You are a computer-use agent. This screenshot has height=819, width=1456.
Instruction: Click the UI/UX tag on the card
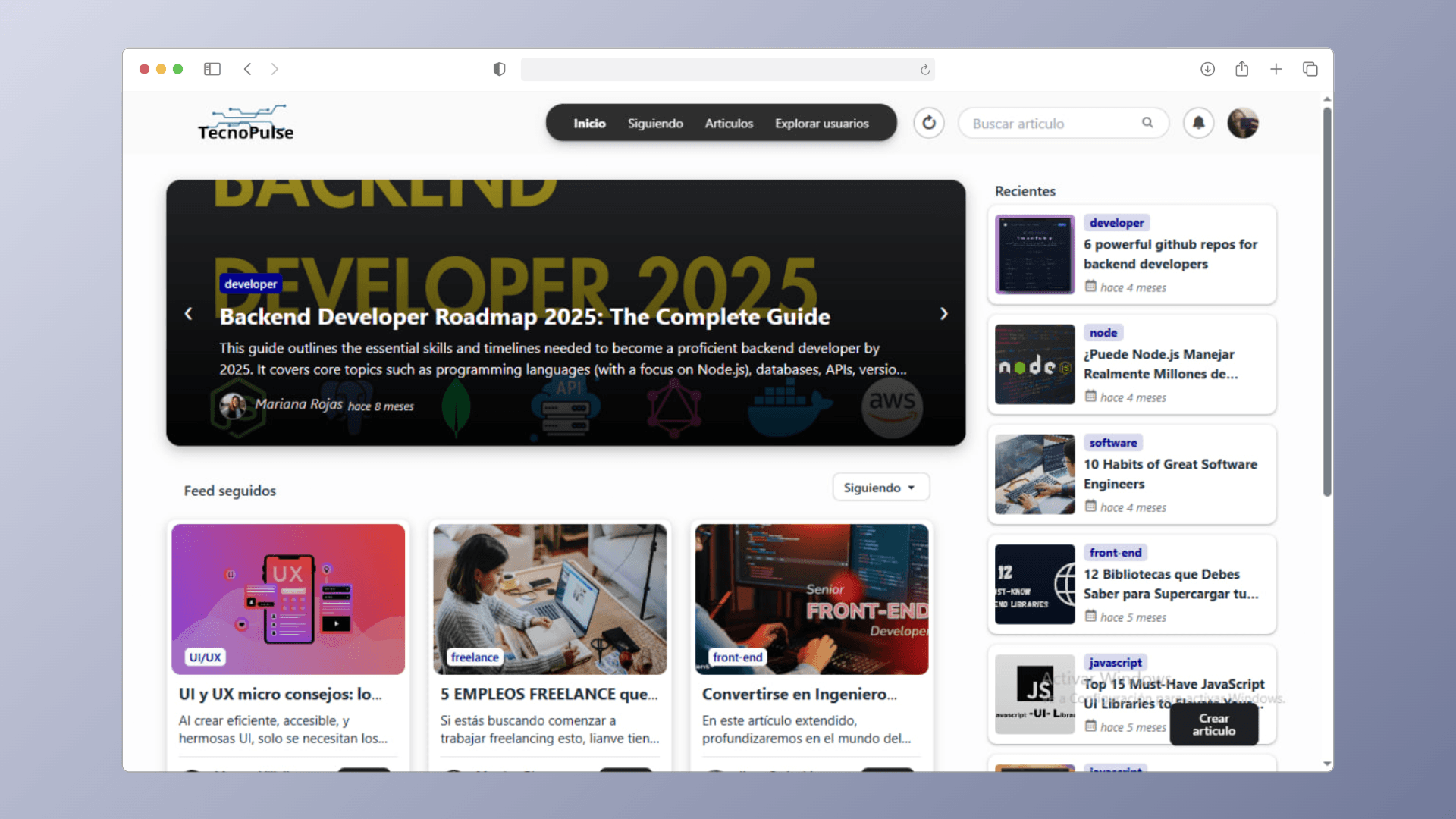point(206,657)
